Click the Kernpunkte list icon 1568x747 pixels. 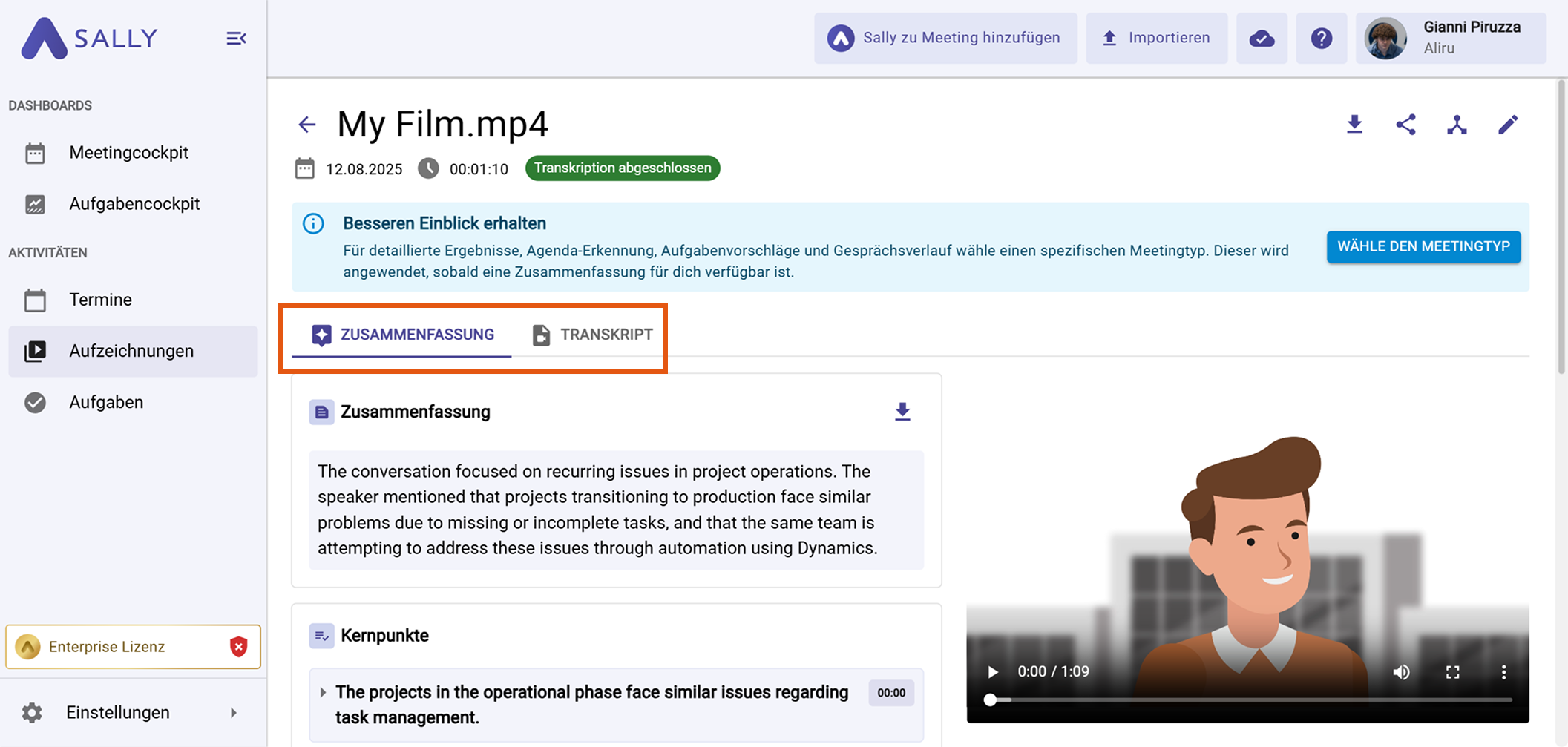(x=321, y=636)
